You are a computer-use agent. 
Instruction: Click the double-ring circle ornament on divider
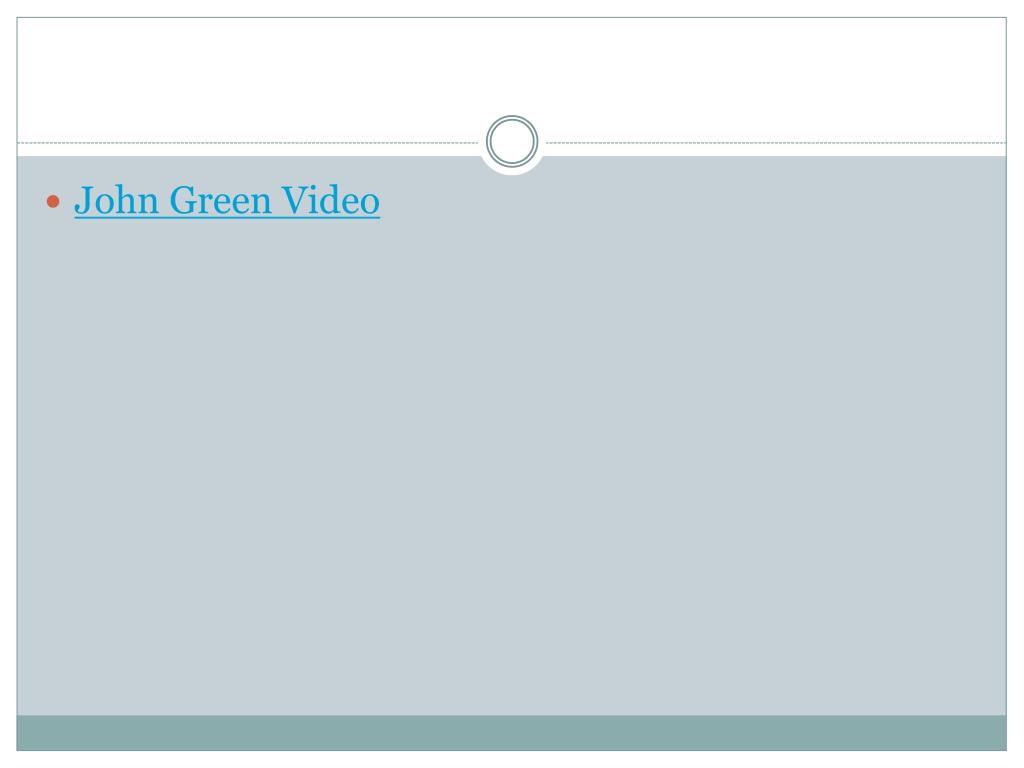(x=512, y=141)
